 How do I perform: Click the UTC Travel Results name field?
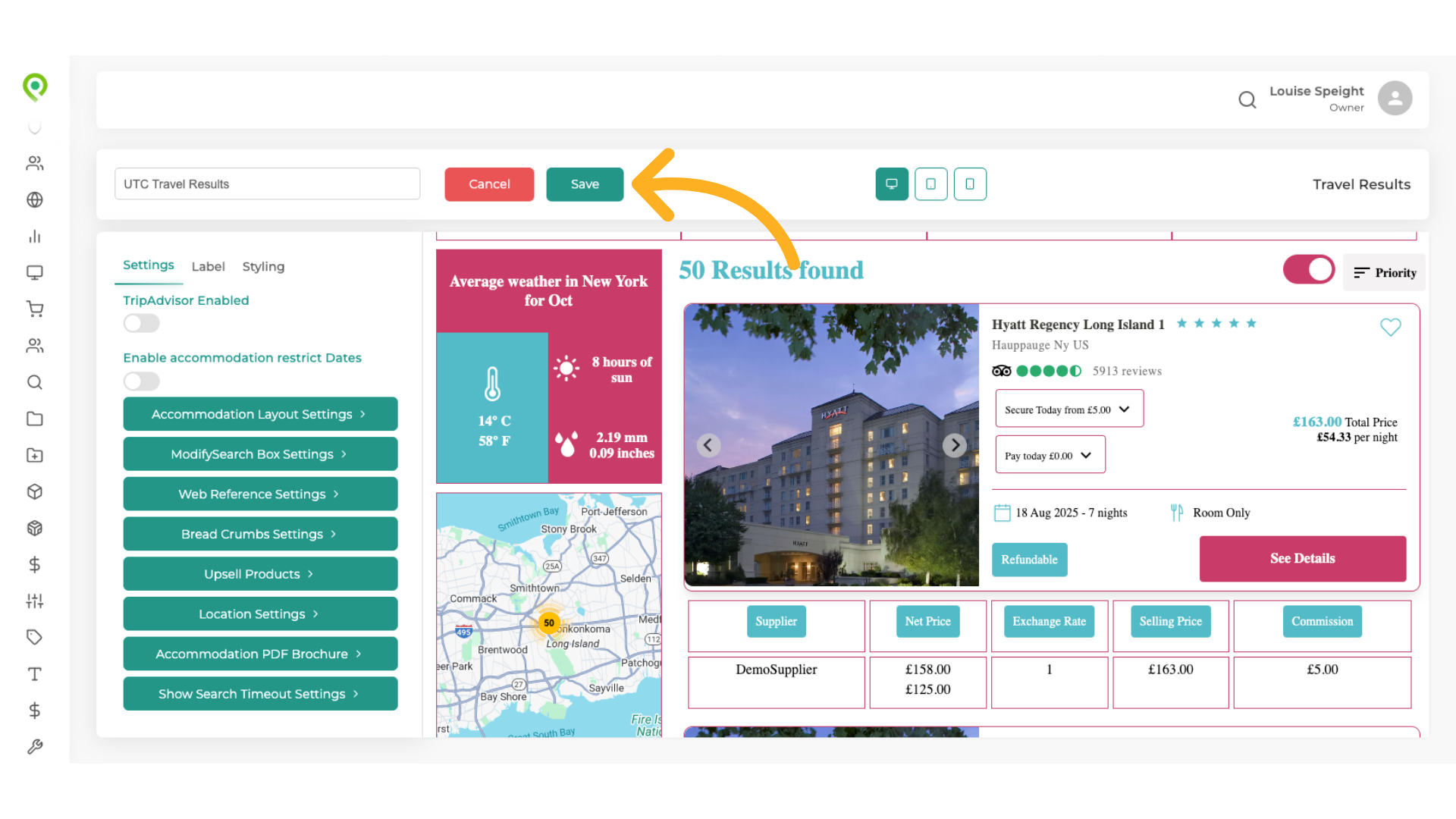pos(267,184)
